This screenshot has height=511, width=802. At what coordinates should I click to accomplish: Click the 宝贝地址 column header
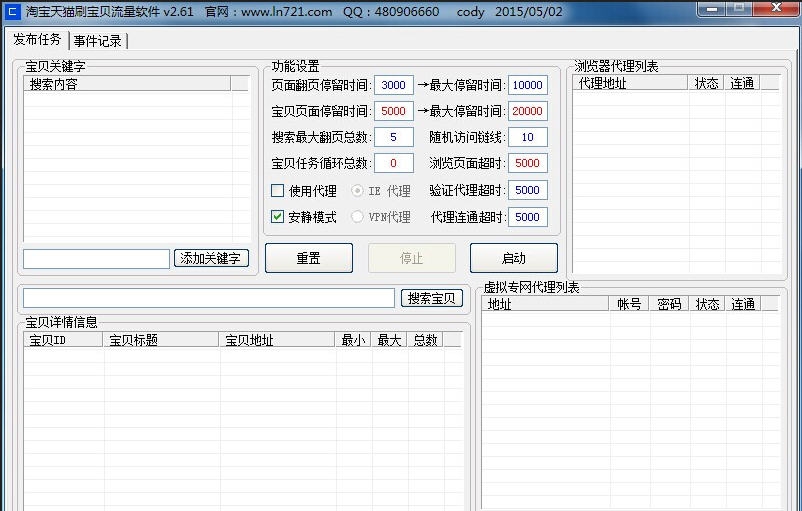point(277,340)
